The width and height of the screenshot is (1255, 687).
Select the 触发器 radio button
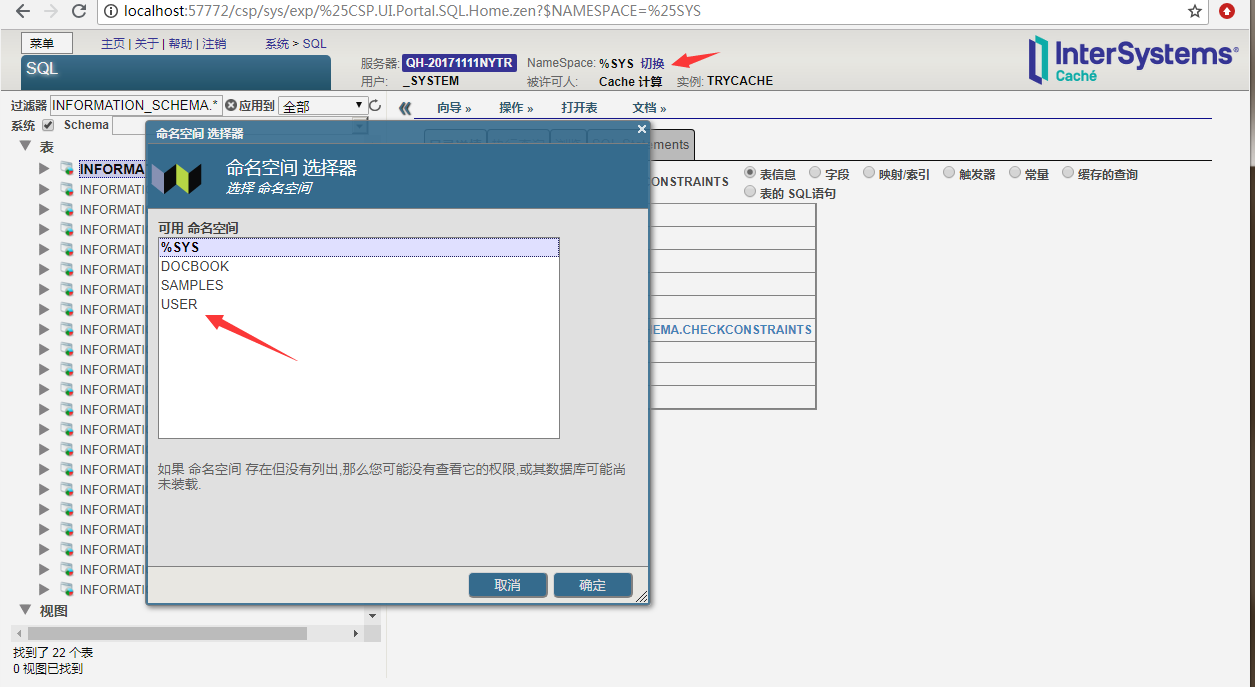pyautogui.click(x=948, y=172)
